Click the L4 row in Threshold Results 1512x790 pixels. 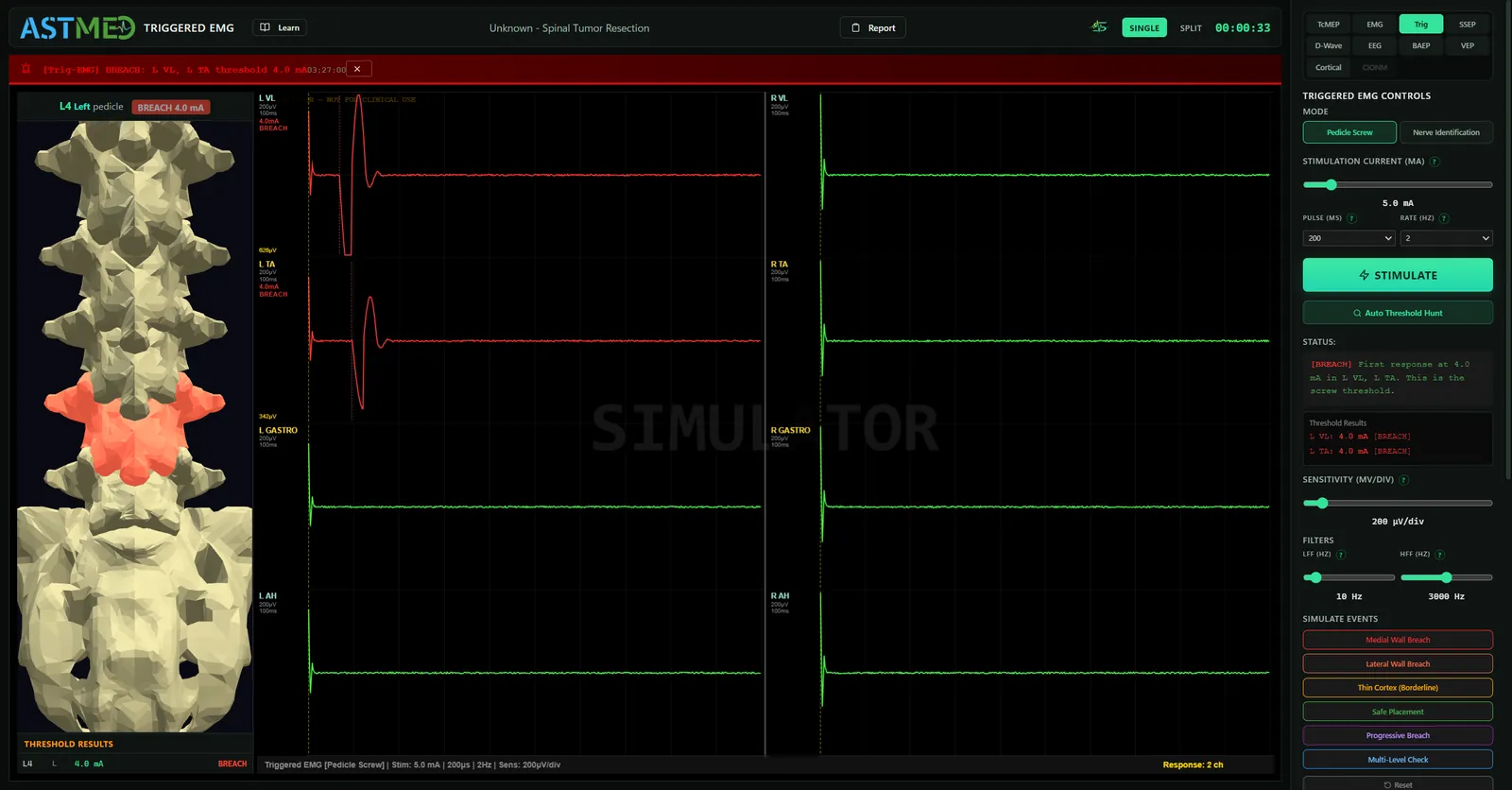tap(135, 764)
